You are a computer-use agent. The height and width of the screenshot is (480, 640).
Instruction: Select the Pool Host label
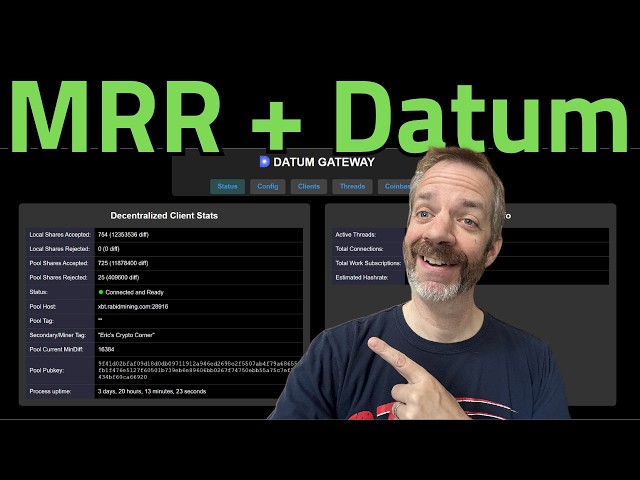(x=43, y=307)
